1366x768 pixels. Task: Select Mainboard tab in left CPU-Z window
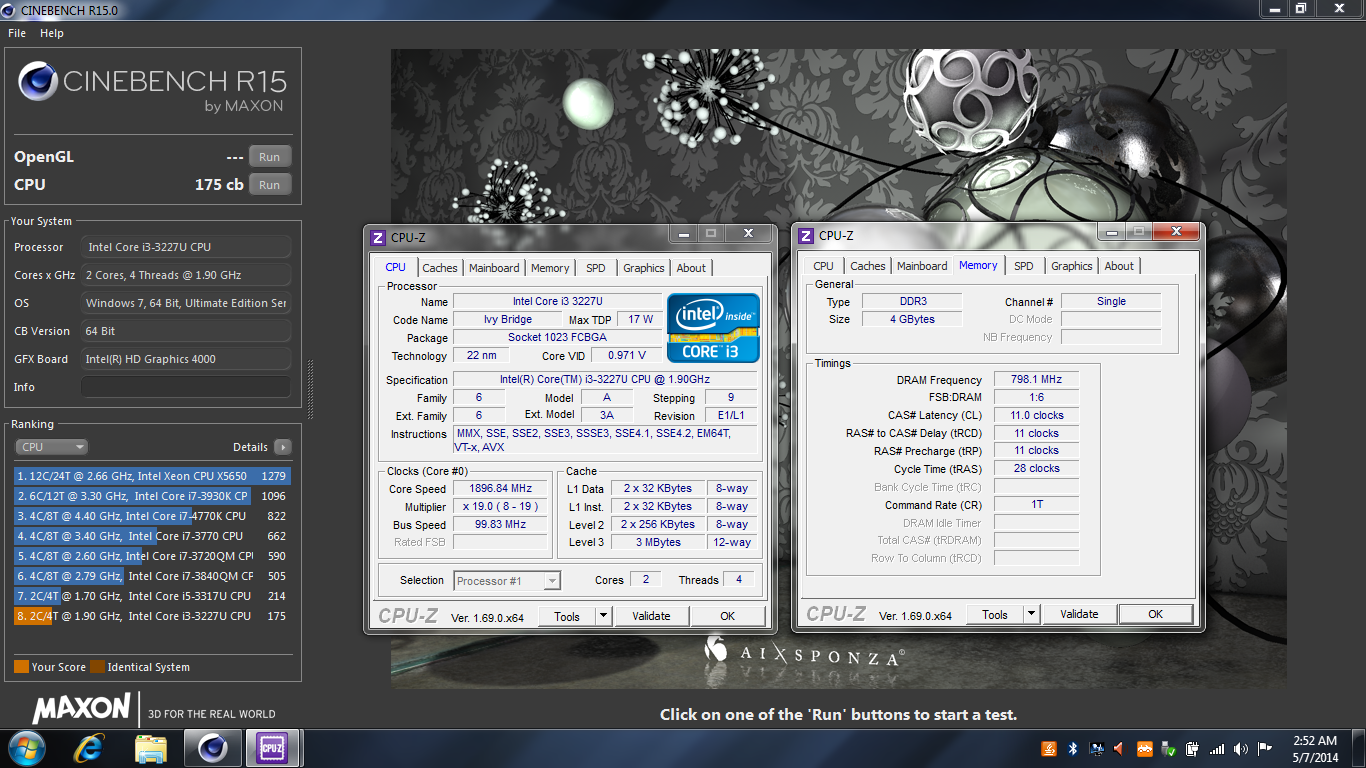pos(494,268)
